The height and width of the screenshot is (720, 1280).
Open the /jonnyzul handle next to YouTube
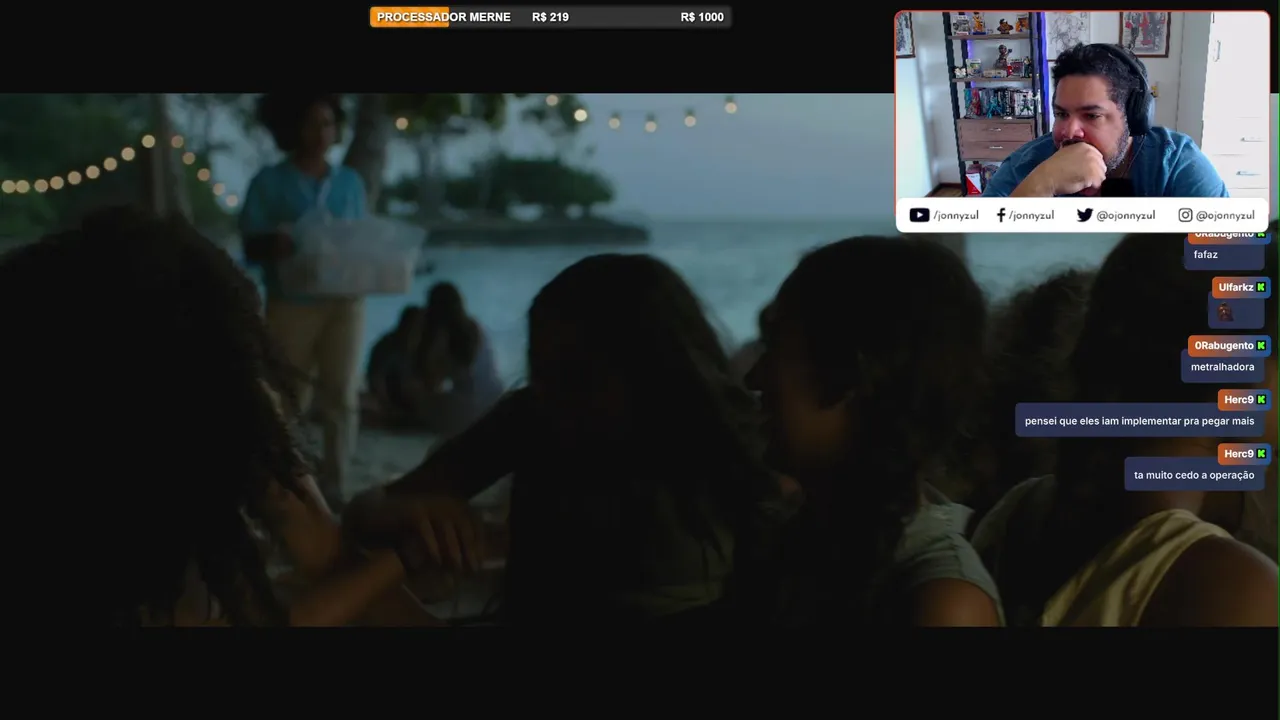(956, 215)
